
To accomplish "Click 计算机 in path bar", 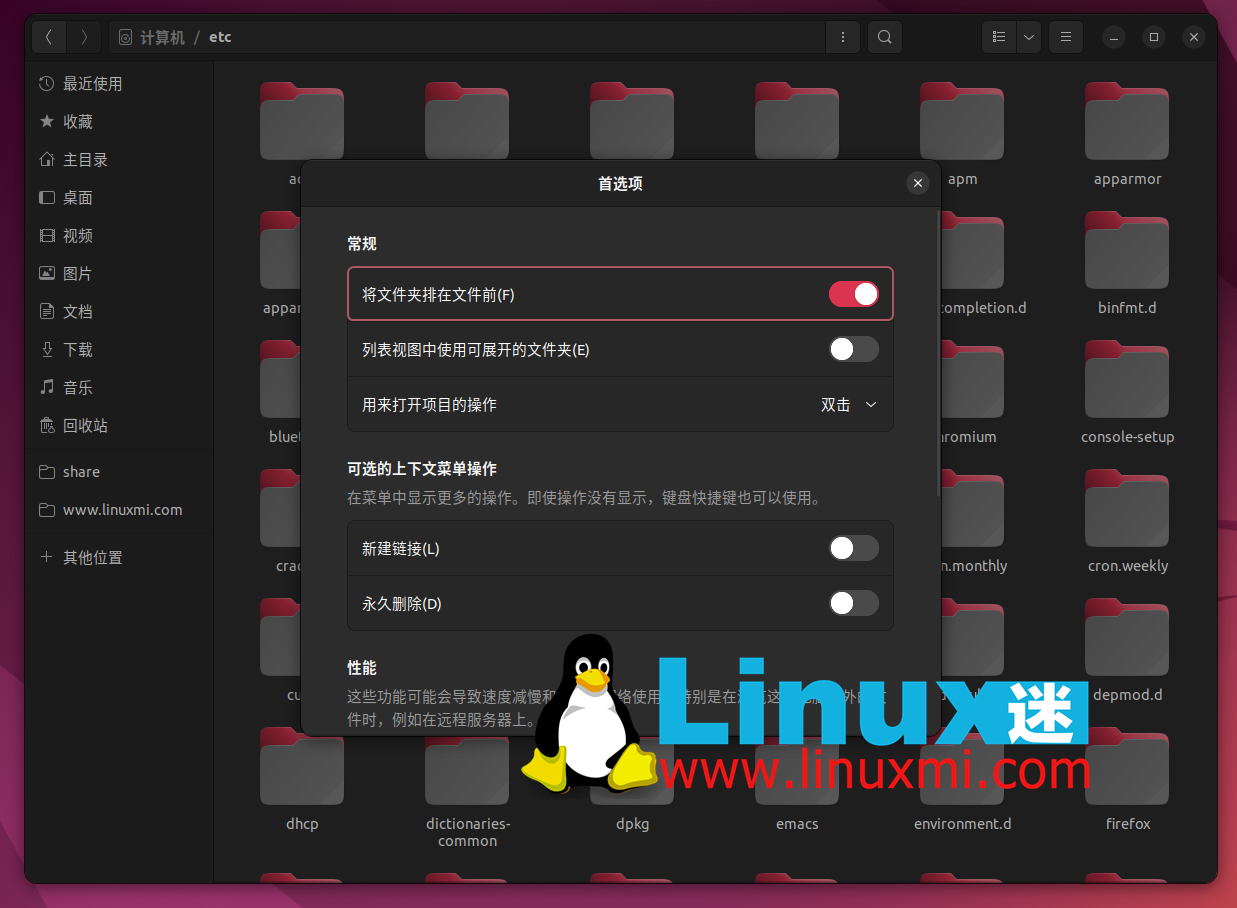I will 163,37.
